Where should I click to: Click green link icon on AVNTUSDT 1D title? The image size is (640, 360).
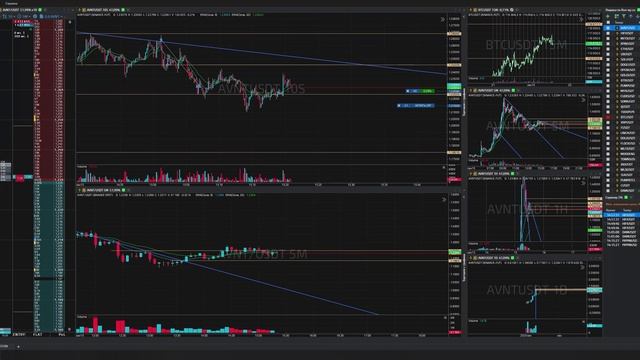(x=513, y=258)
